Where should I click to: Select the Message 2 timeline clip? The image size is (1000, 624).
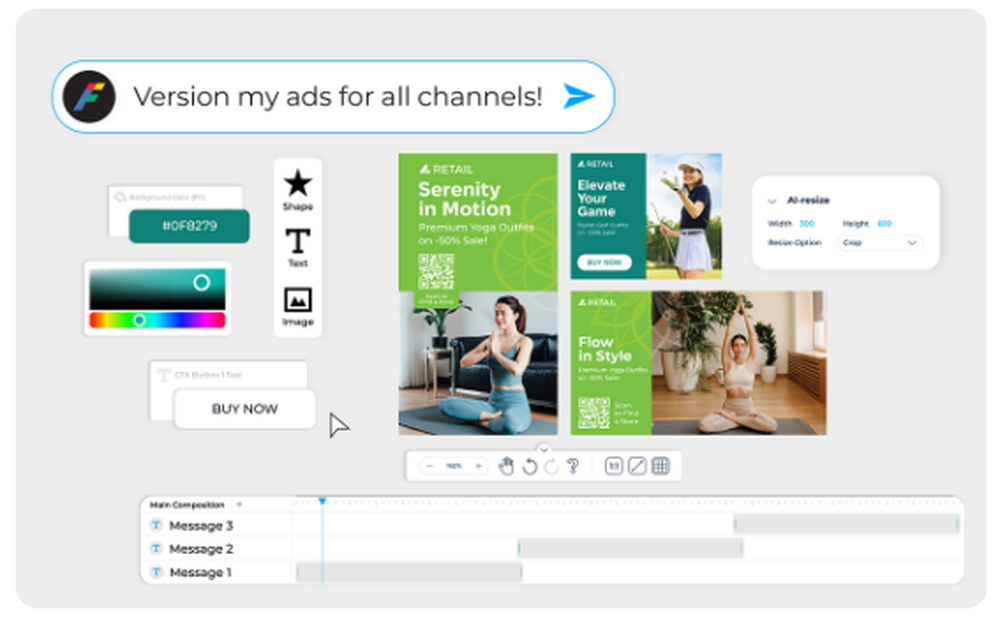(x=630, y=548)
